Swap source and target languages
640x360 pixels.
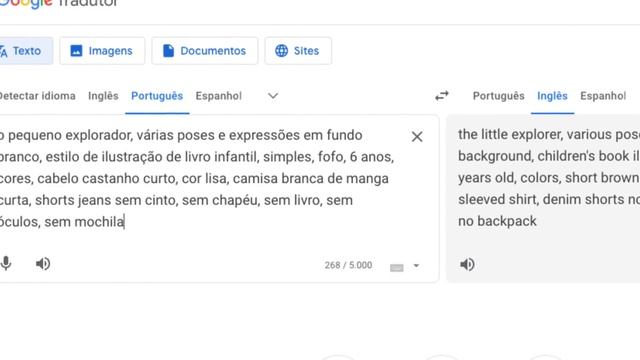pos(442,96)
